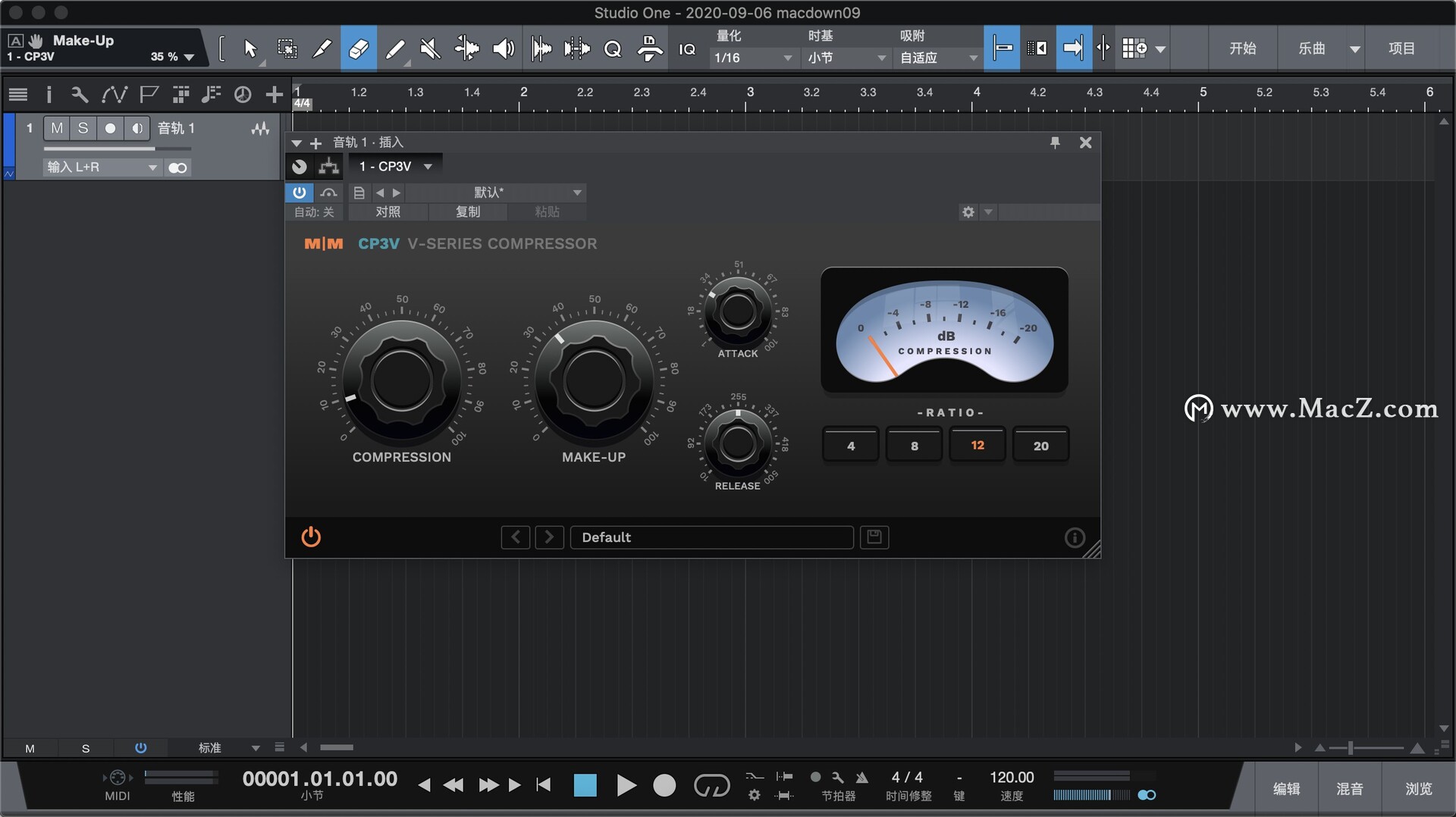Image resolution: width=1456 pixels, height=817 pixels.
Task: Click the 复制 copy button
Action: (468, 212)
